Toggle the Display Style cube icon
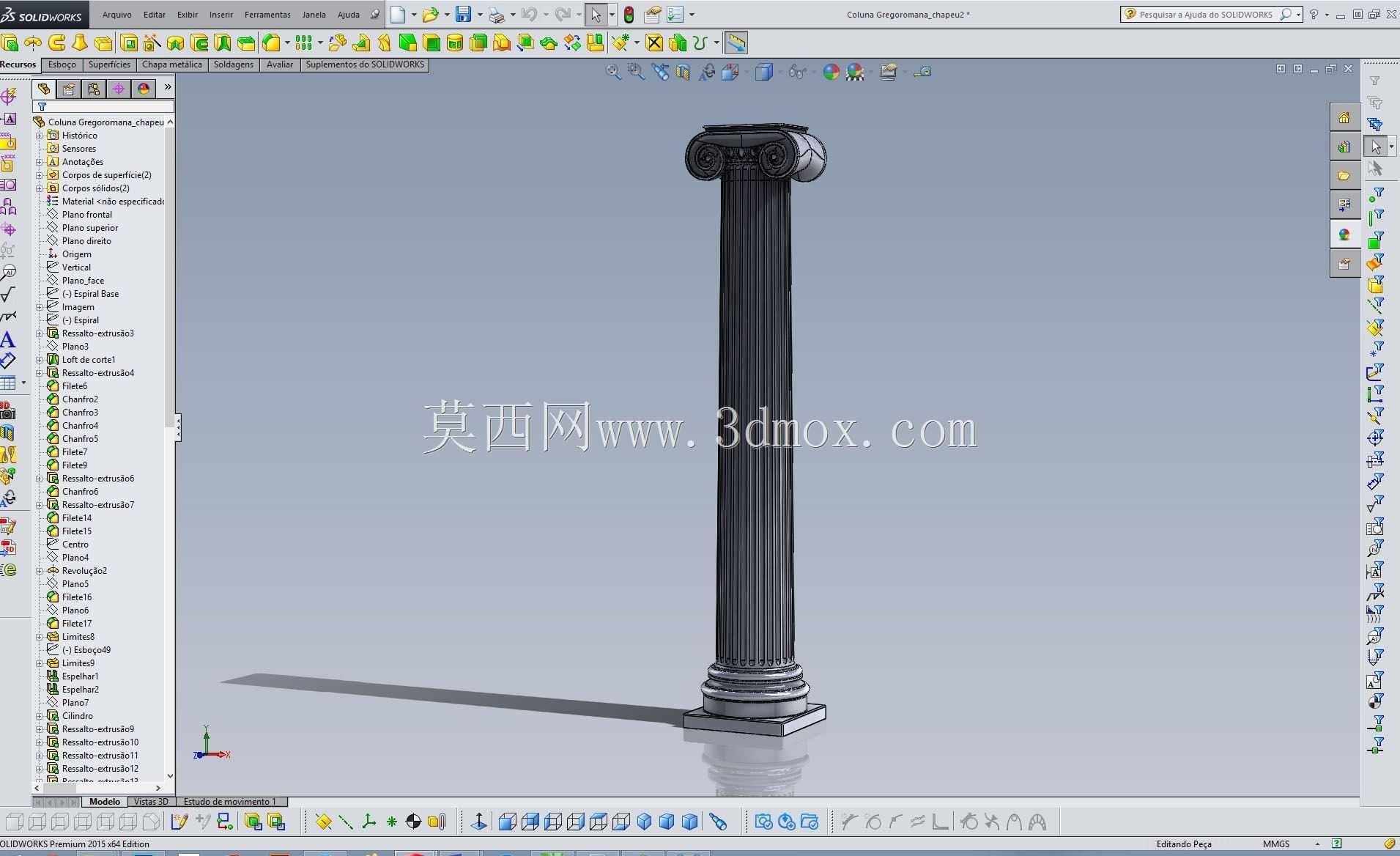 tap(763, 72)
